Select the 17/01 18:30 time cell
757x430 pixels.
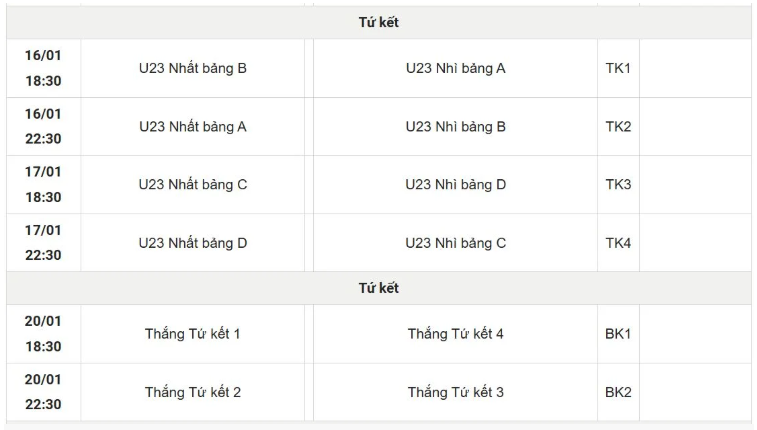coord(43,184)
